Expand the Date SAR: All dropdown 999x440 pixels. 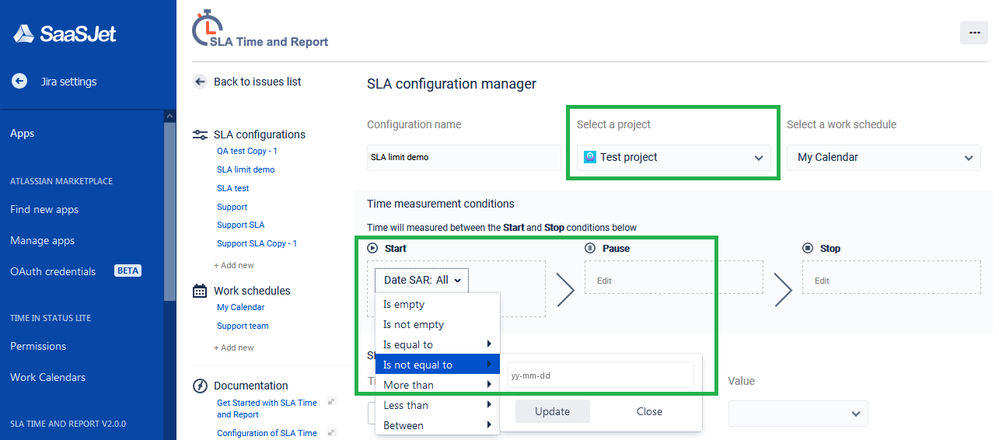point(422,280)
